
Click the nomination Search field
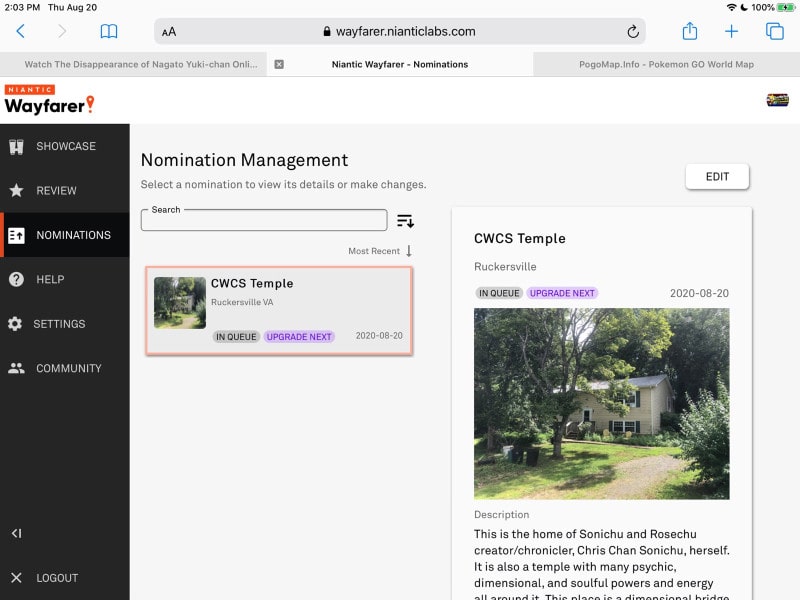click(264, 221)
